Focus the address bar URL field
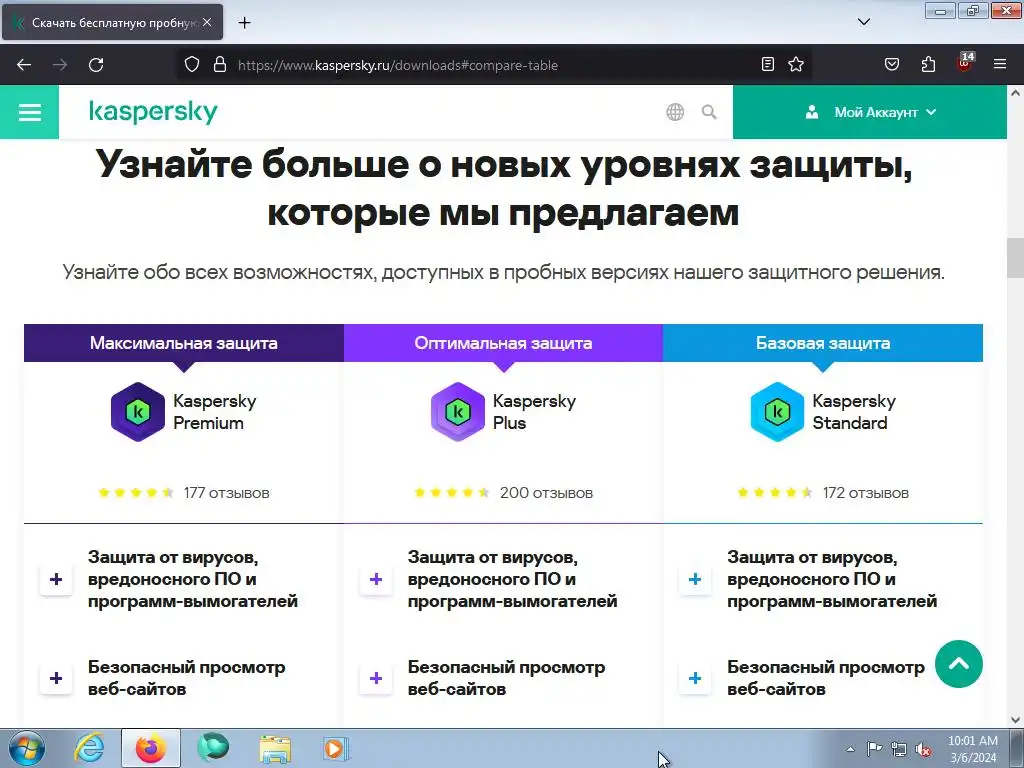 (x=493, y=65)
